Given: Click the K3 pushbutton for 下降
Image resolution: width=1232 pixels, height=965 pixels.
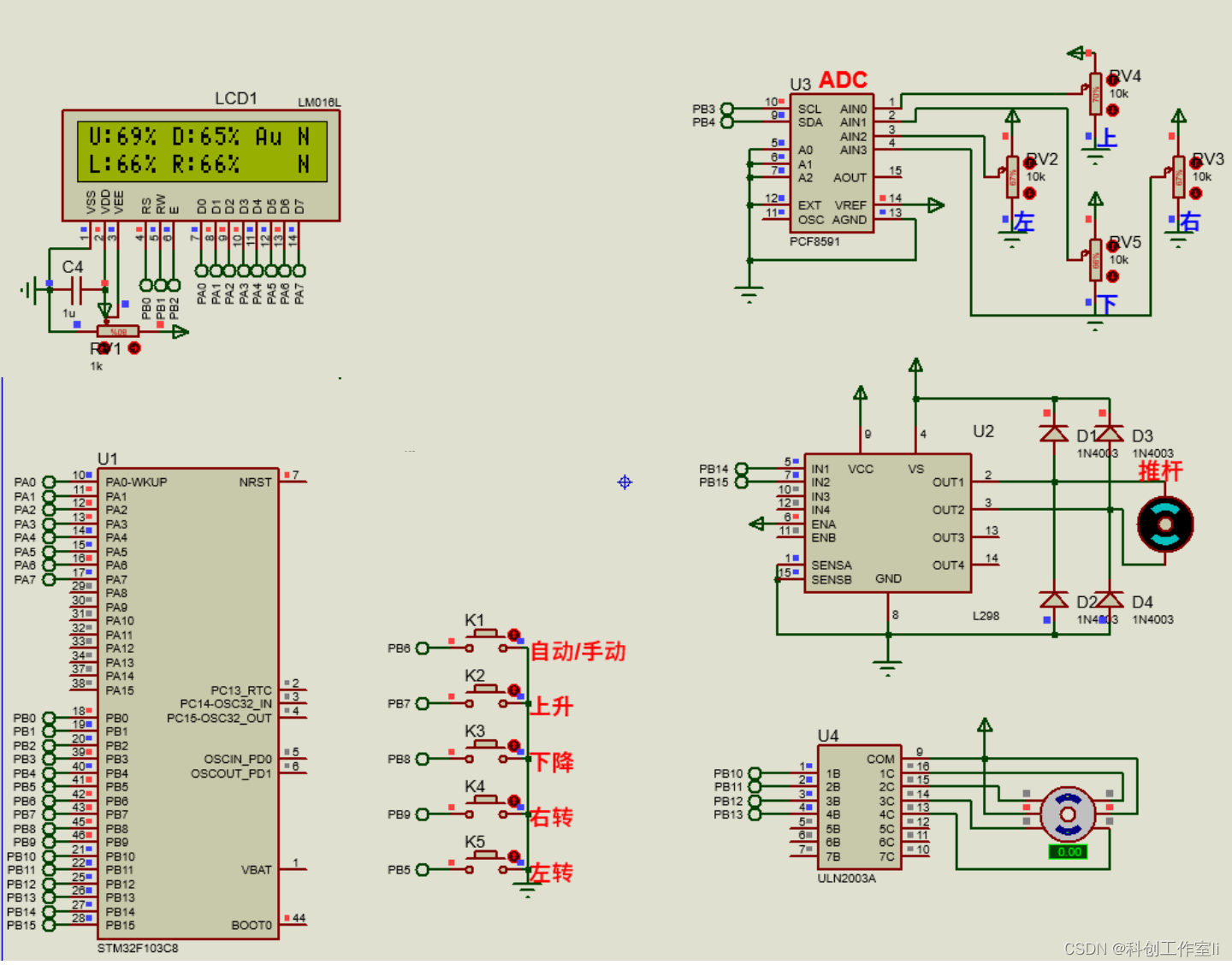Looking at the screenshot, I should pyautogui.click(x=486, y=751).
